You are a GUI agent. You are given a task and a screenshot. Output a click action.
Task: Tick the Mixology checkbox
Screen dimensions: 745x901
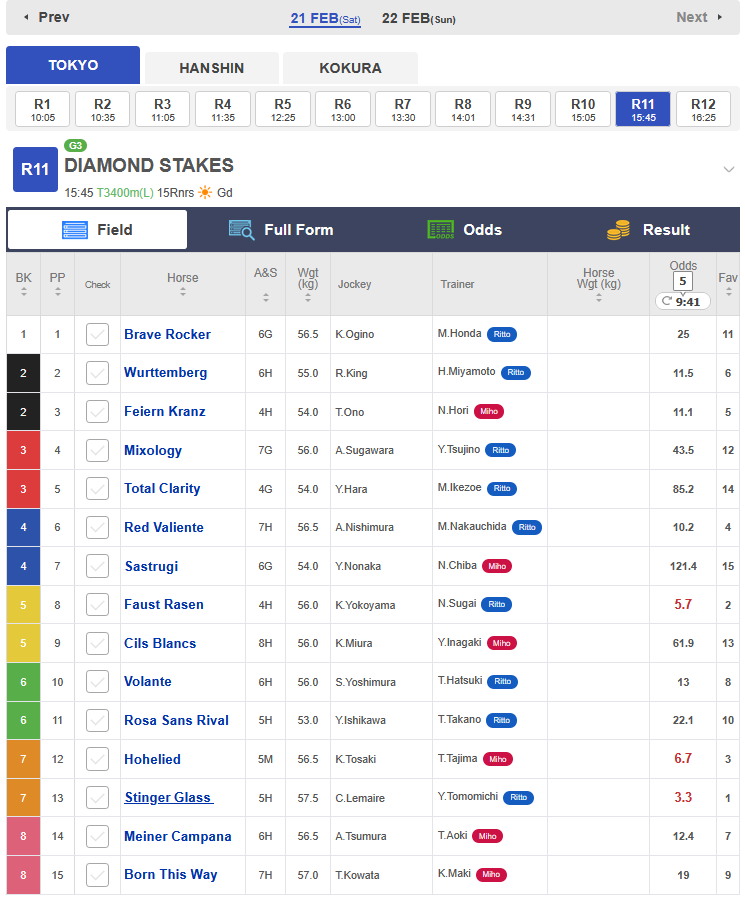pyautogui.click(x=98, y=450)
